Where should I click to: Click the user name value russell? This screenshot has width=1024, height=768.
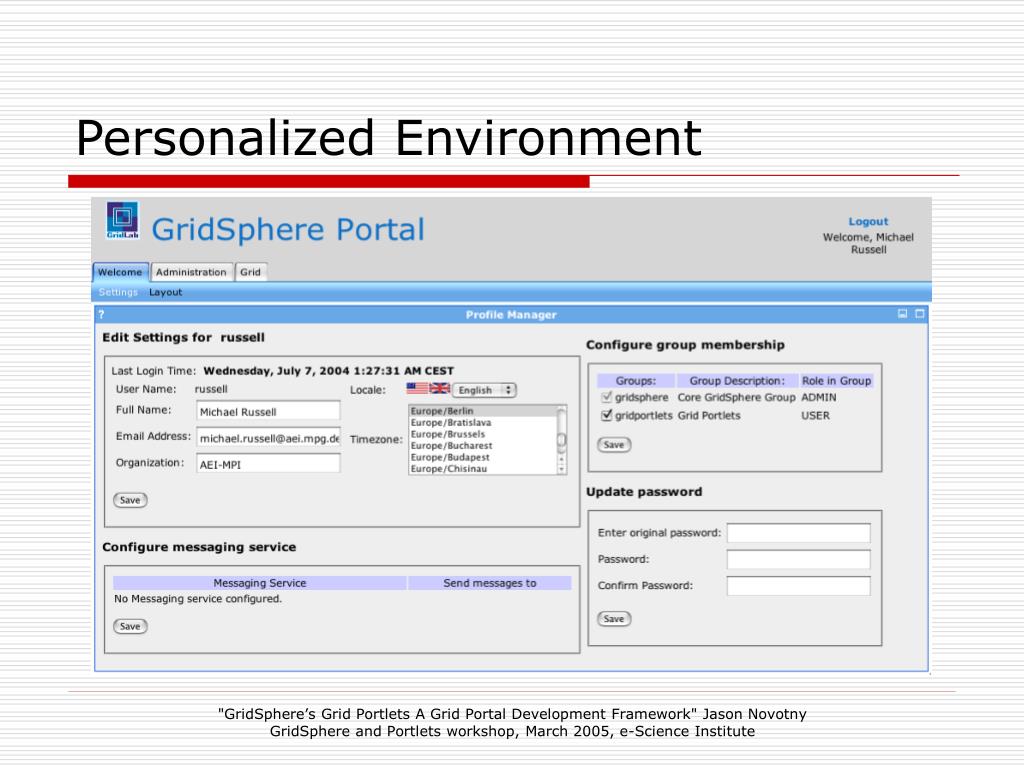pos(211,389)
